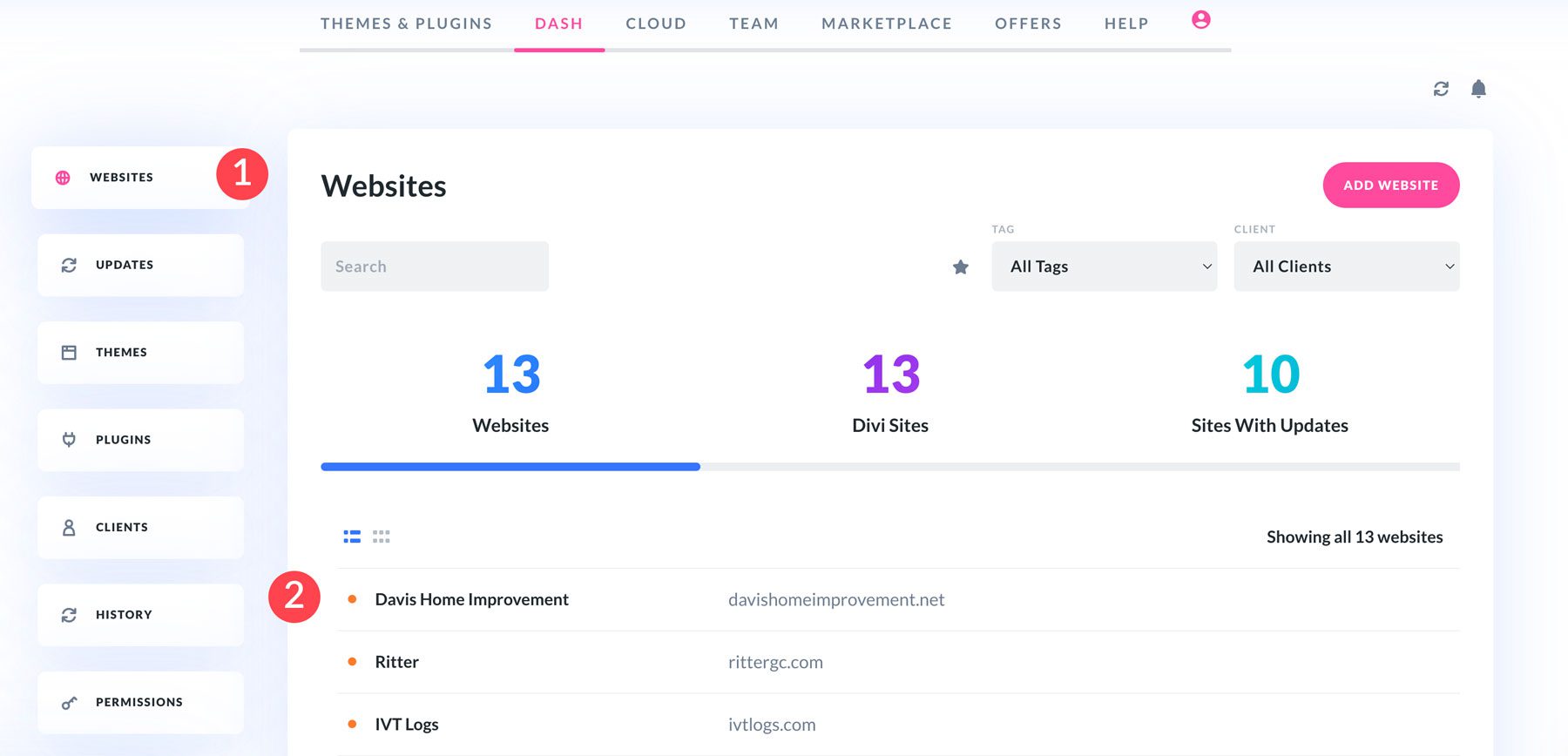
Task: Select the 13 Websites stat filter
Action: click(510, 393)
